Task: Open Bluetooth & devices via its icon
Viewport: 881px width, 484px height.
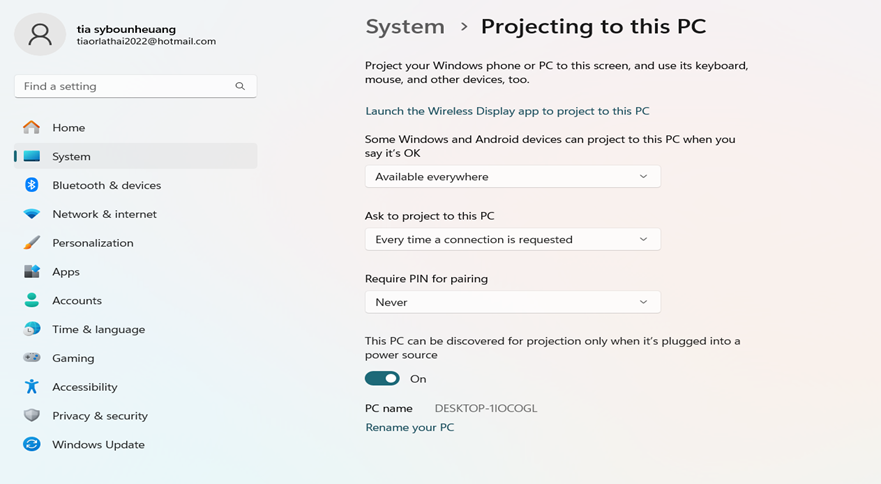Action: pos(32,185)
